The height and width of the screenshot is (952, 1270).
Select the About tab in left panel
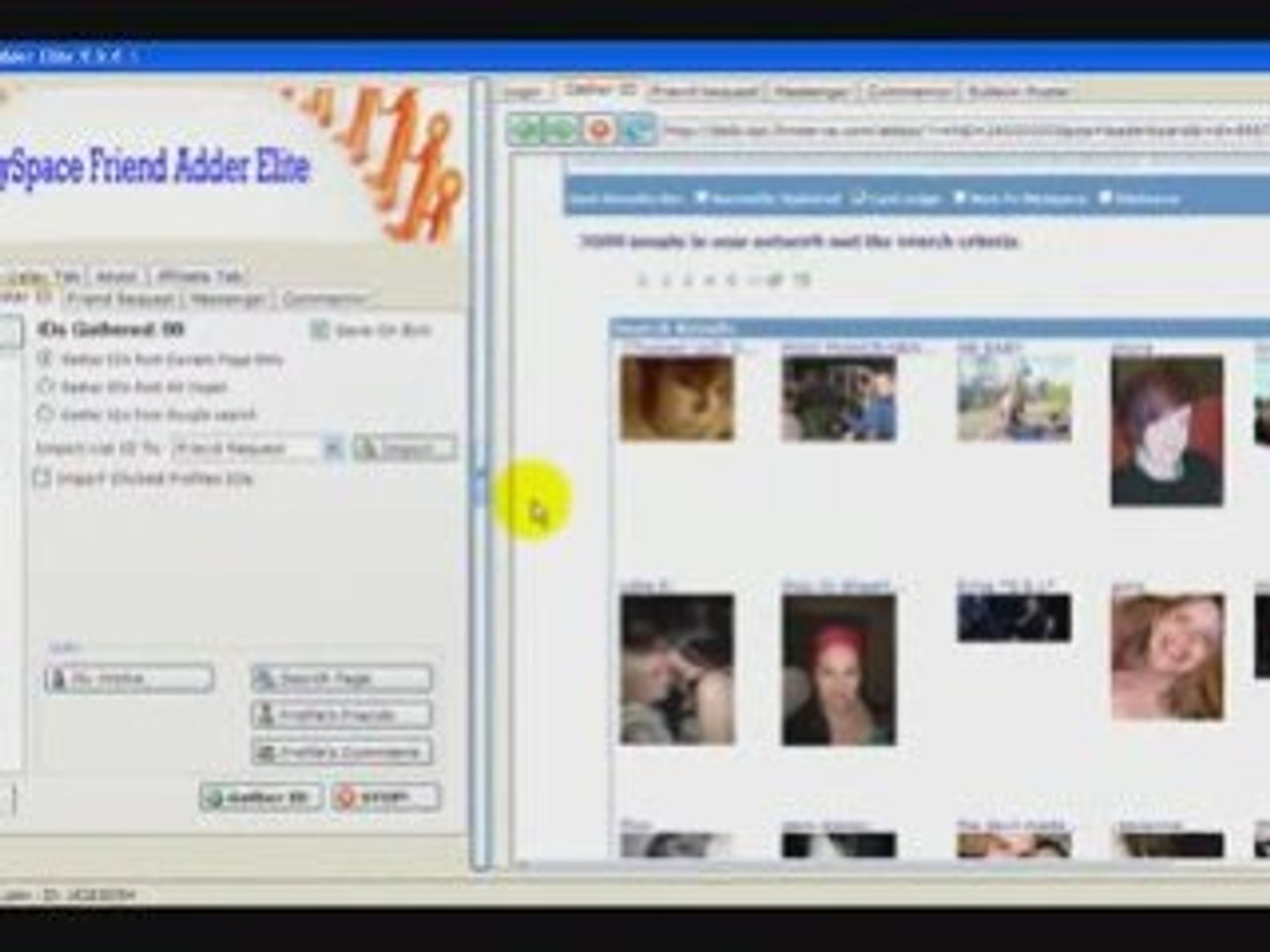[x=116, y=277]
